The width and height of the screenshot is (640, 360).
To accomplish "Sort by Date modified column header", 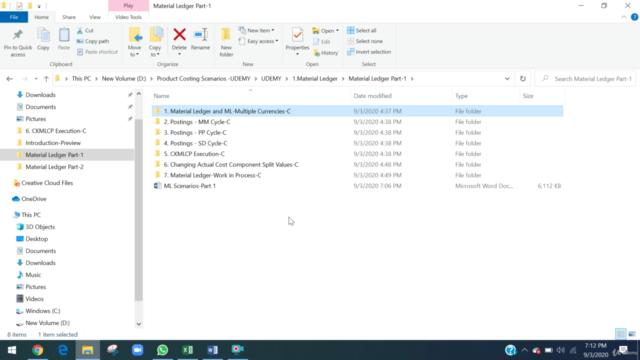I will pos(372,96).
